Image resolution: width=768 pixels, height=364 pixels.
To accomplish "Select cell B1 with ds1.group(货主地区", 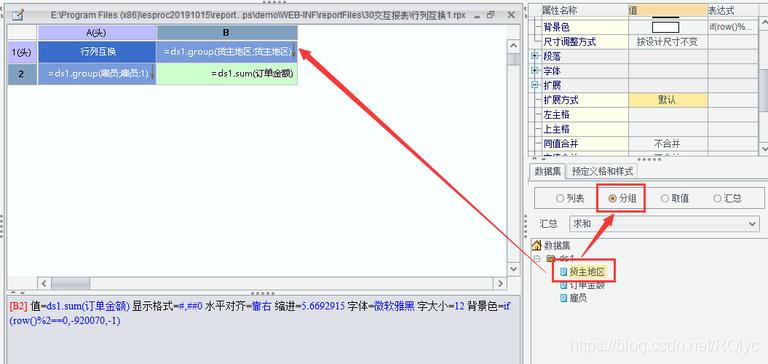I will click(227, 52).
